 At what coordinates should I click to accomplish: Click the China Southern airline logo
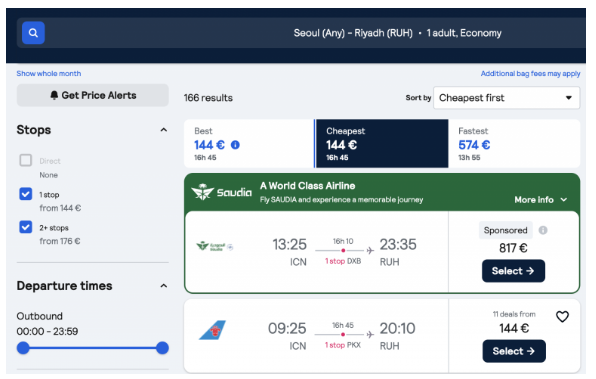[212, 330]
